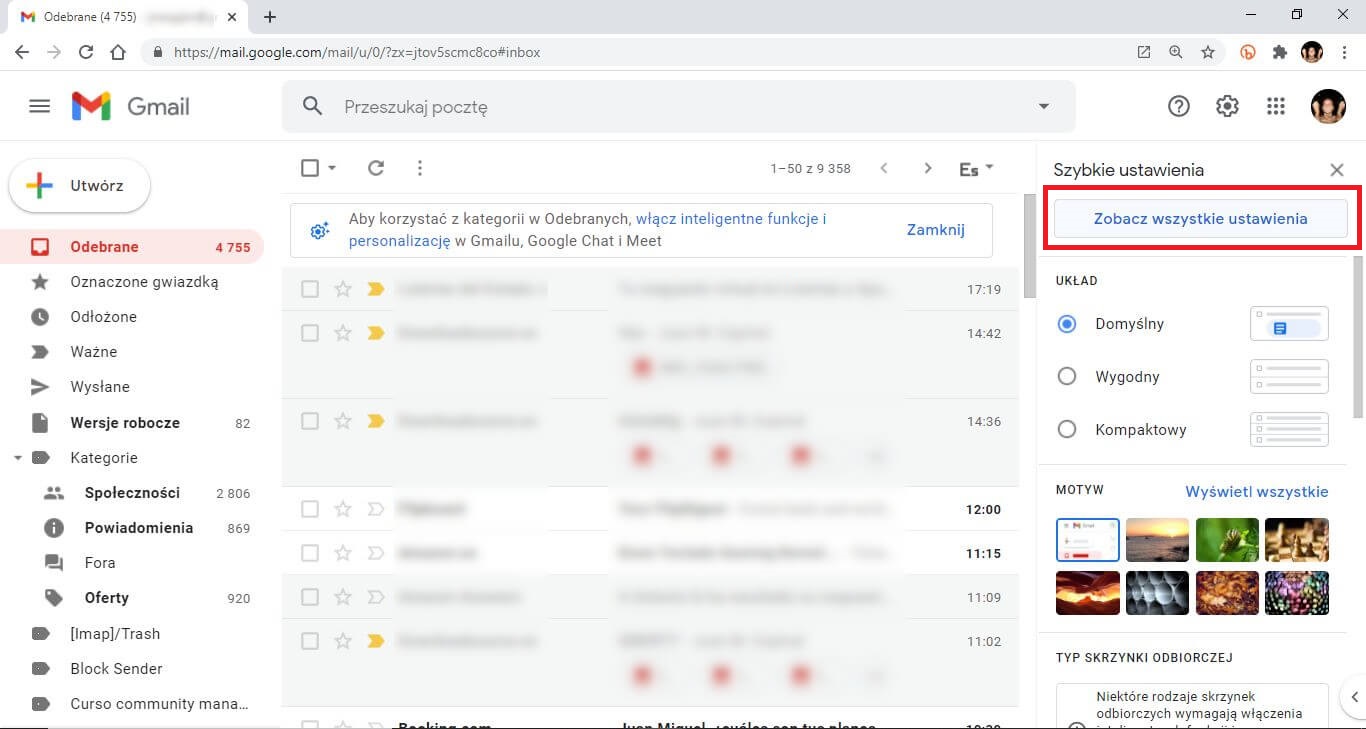
Task: Open the main menu hamburger icon
Action: 40,106
